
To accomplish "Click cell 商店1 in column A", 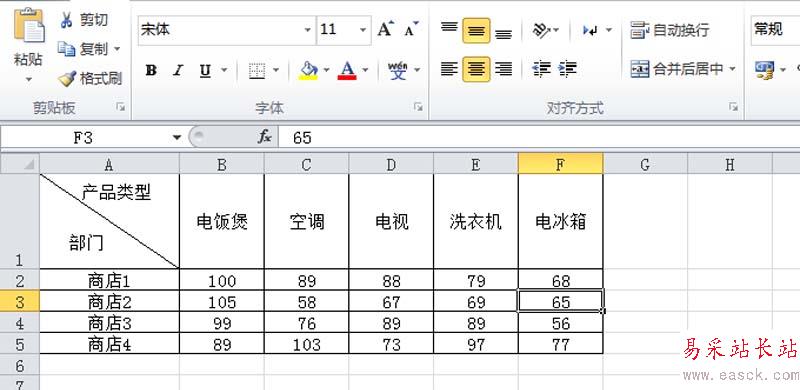I will click(110, 280).
